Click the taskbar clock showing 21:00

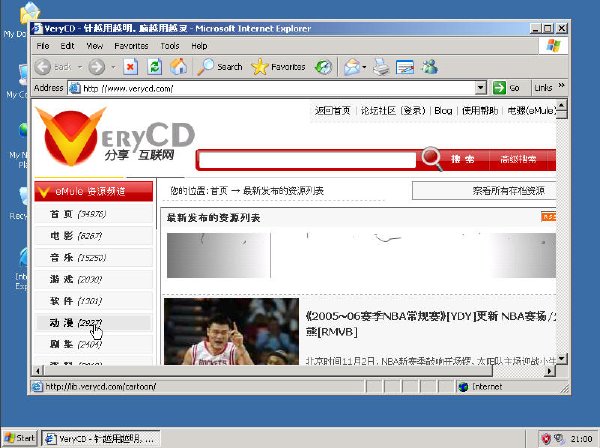(581, 439)
